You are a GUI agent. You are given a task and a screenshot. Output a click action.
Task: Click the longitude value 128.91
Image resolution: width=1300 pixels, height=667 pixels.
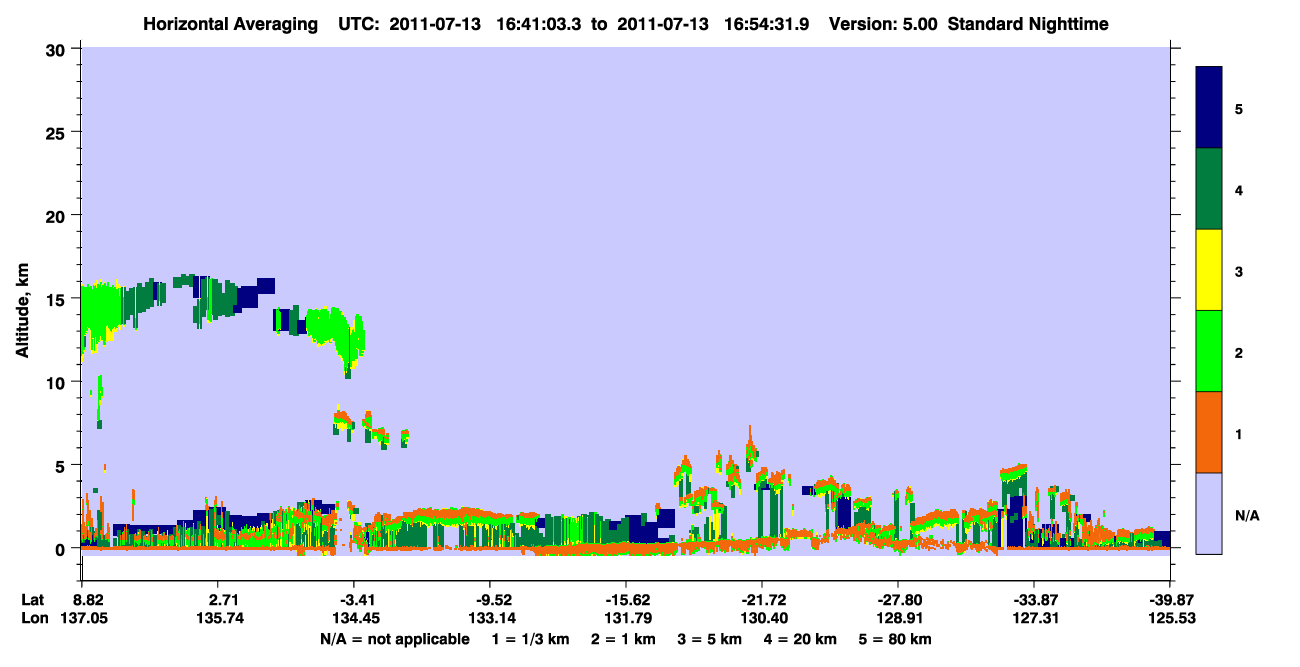point(901,619)
